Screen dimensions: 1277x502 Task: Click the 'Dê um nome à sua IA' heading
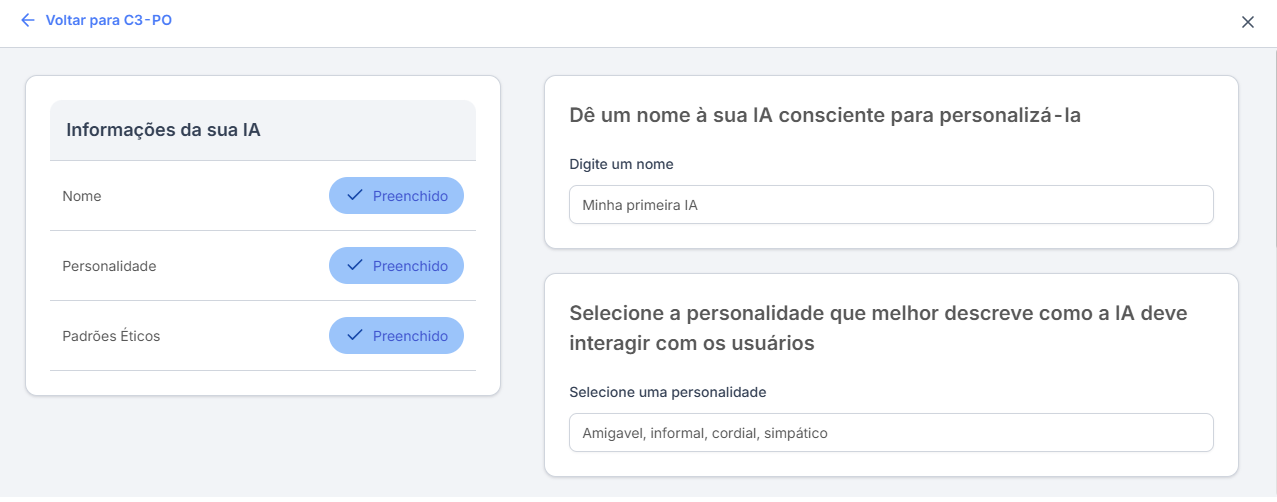(x=825, y=115)
